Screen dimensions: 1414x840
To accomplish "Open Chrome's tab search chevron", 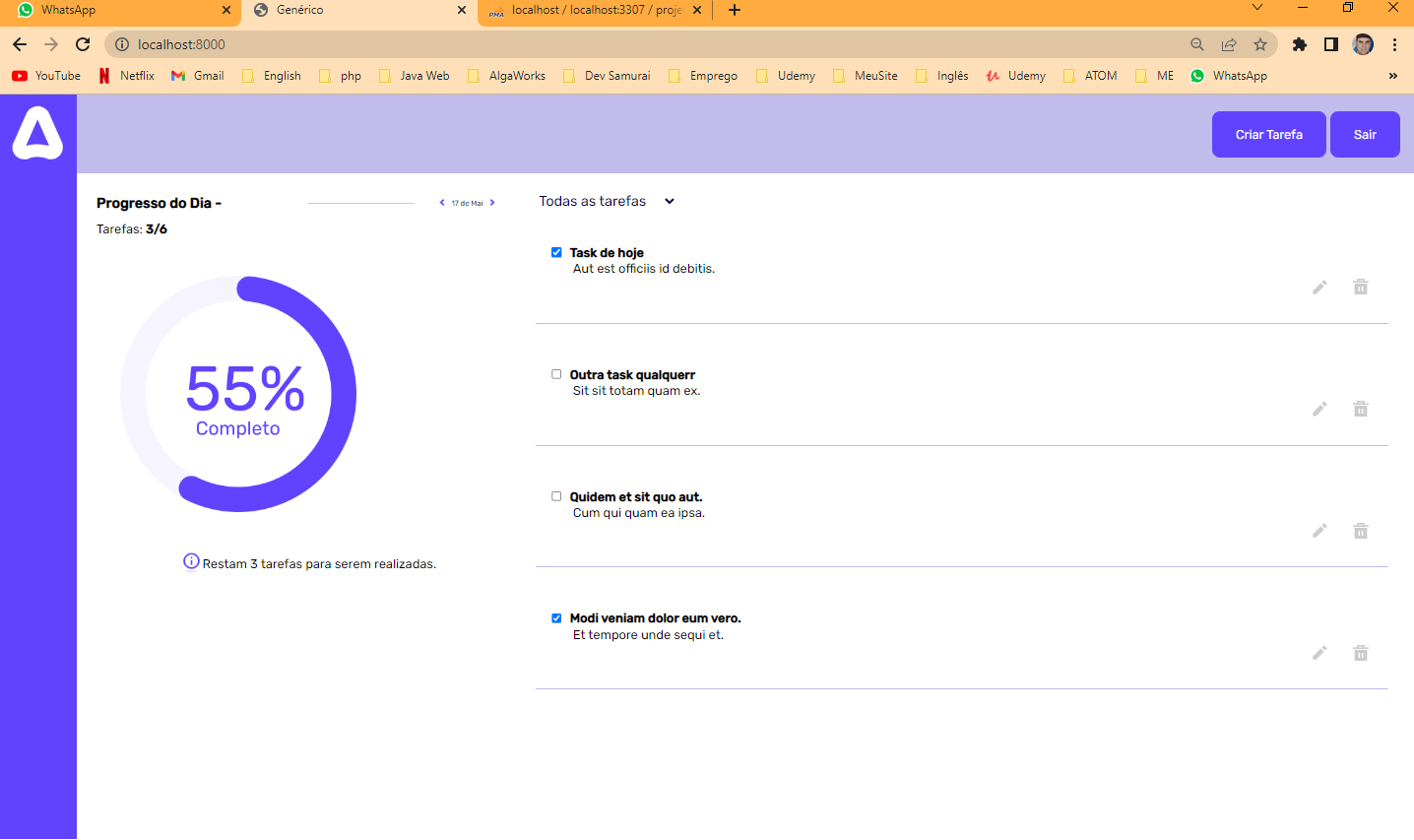I will tap(1256, 8).
